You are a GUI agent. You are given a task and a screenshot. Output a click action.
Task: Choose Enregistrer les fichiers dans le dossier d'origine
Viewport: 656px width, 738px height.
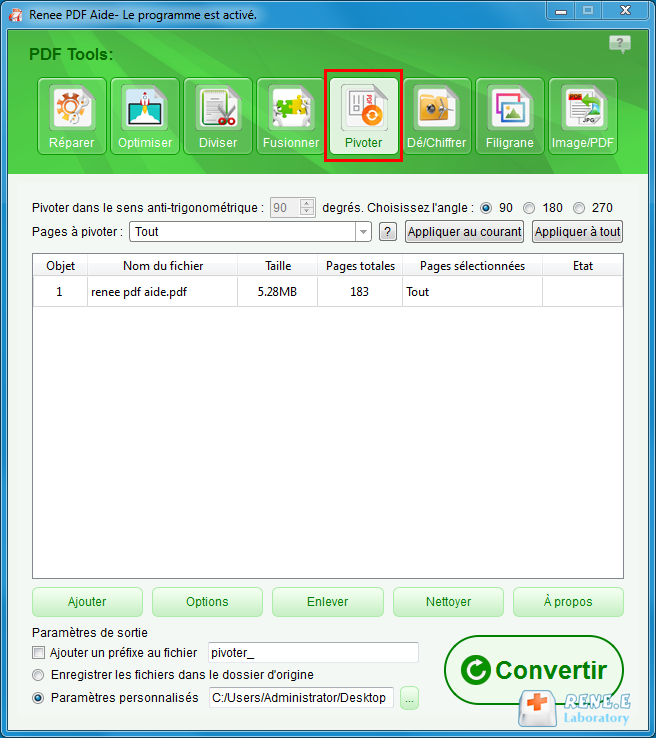tap(38, 675)
